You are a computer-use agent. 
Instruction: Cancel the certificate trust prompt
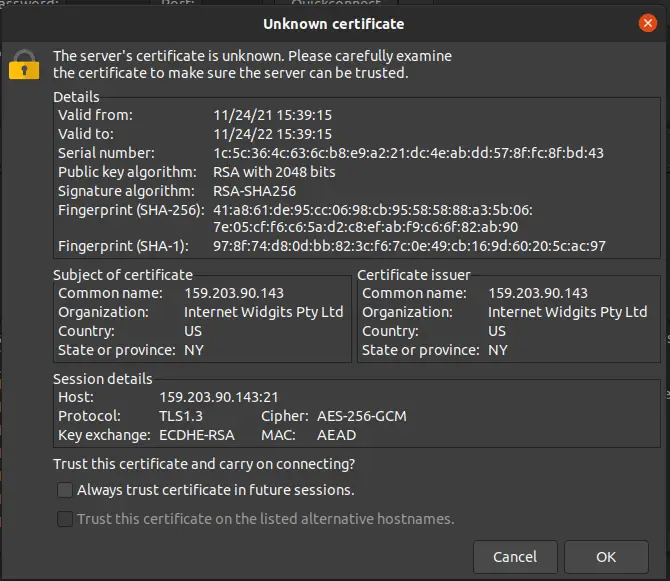coord(515,557)
